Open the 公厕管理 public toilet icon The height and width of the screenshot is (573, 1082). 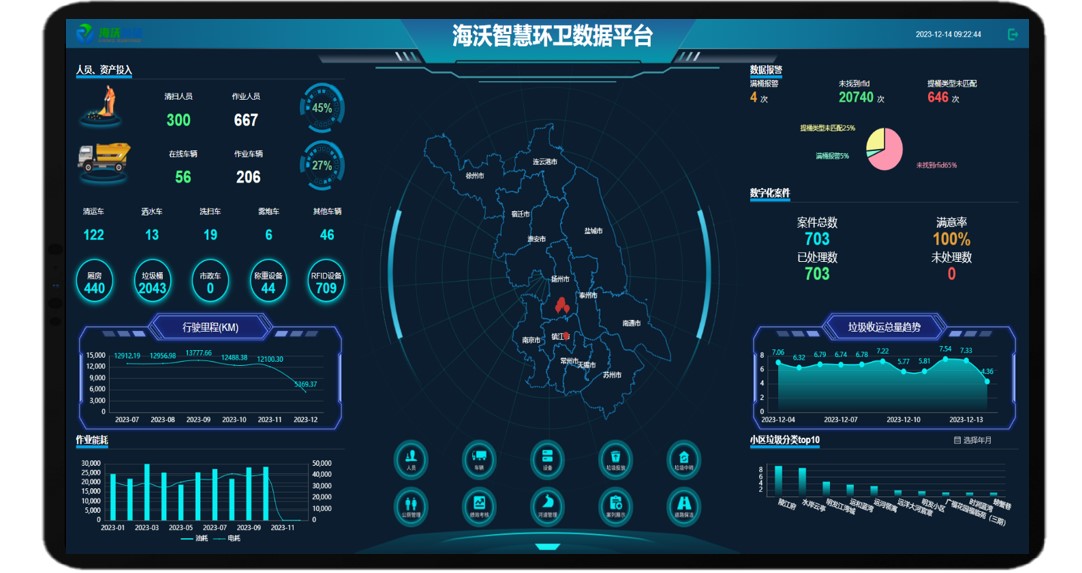(411, 506)
